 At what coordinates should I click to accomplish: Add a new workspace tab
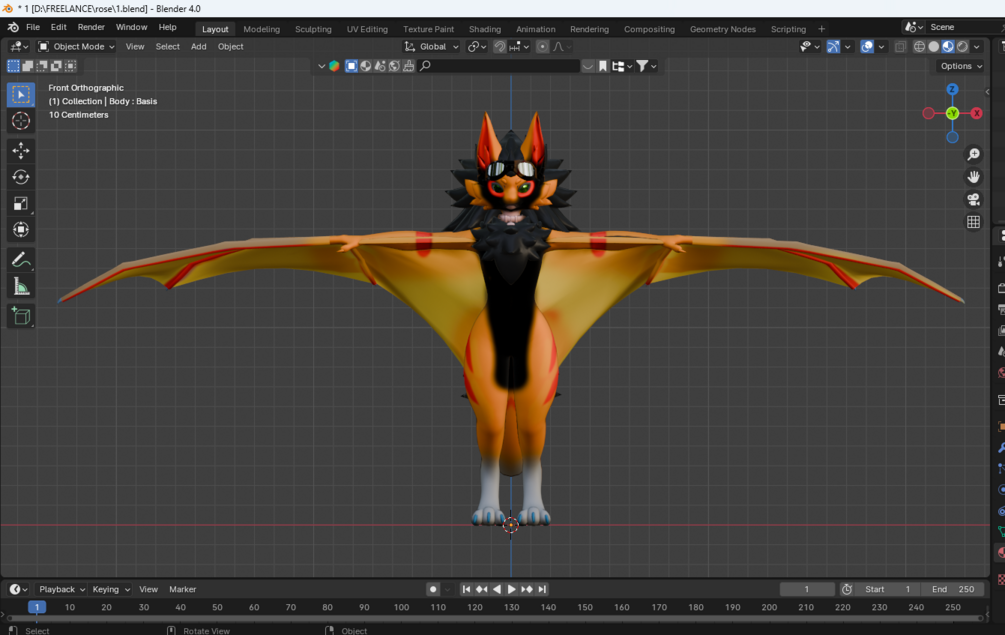click(x=821, y=29)
